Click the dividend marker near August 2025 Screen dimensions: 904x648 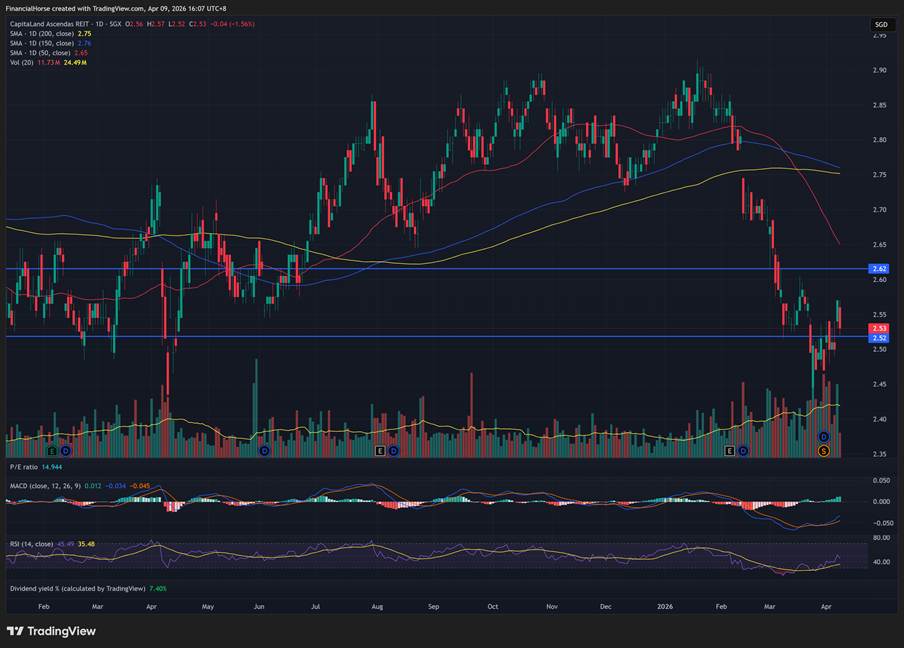393,451
